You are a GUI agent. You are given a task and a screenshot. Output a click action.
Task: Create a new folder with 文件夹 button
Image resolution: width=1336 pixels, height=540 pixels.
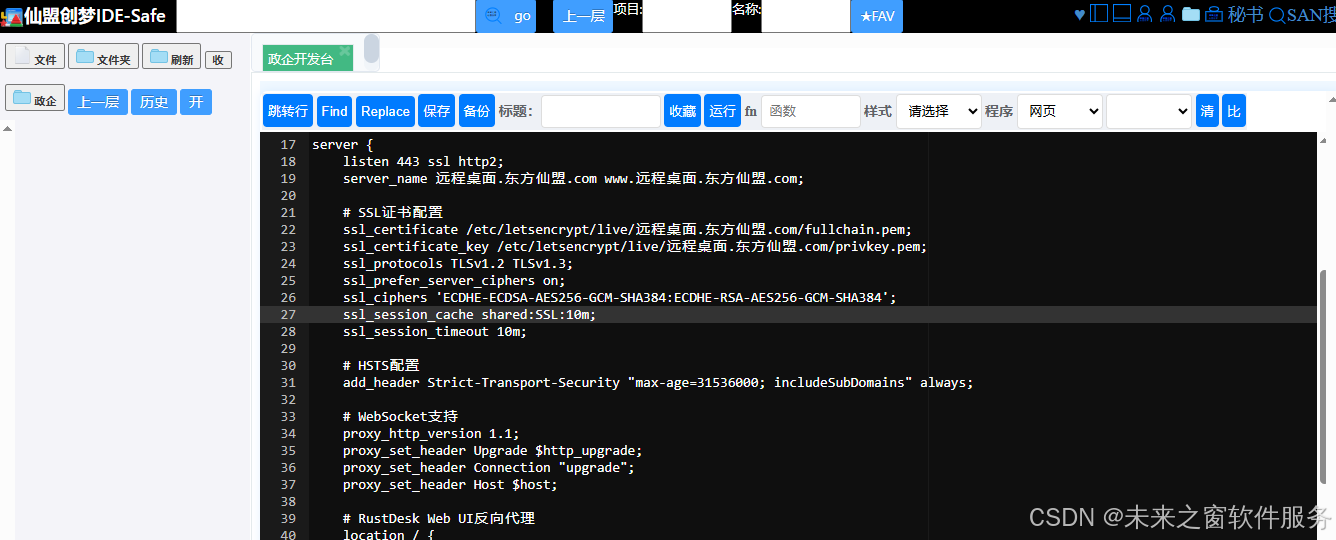(103, 57)
